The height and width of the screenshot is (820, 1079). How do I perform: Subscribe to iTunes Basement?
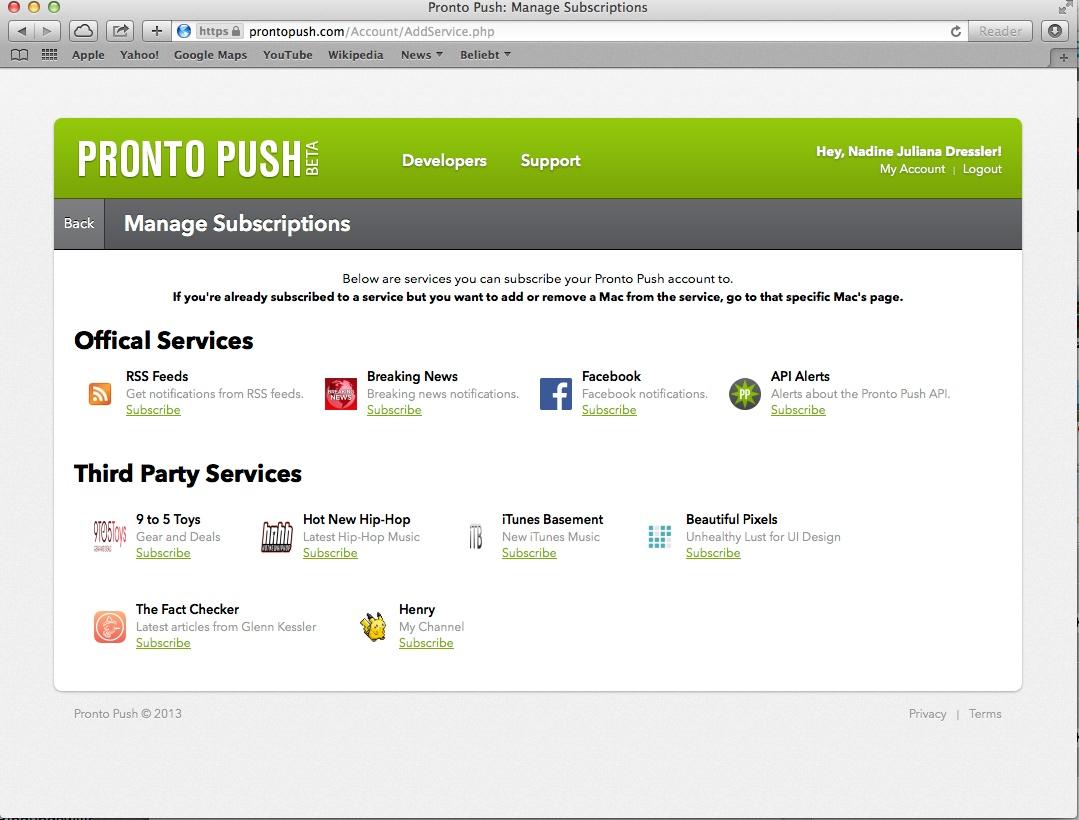pyautogui.click(x=529, y=553)
